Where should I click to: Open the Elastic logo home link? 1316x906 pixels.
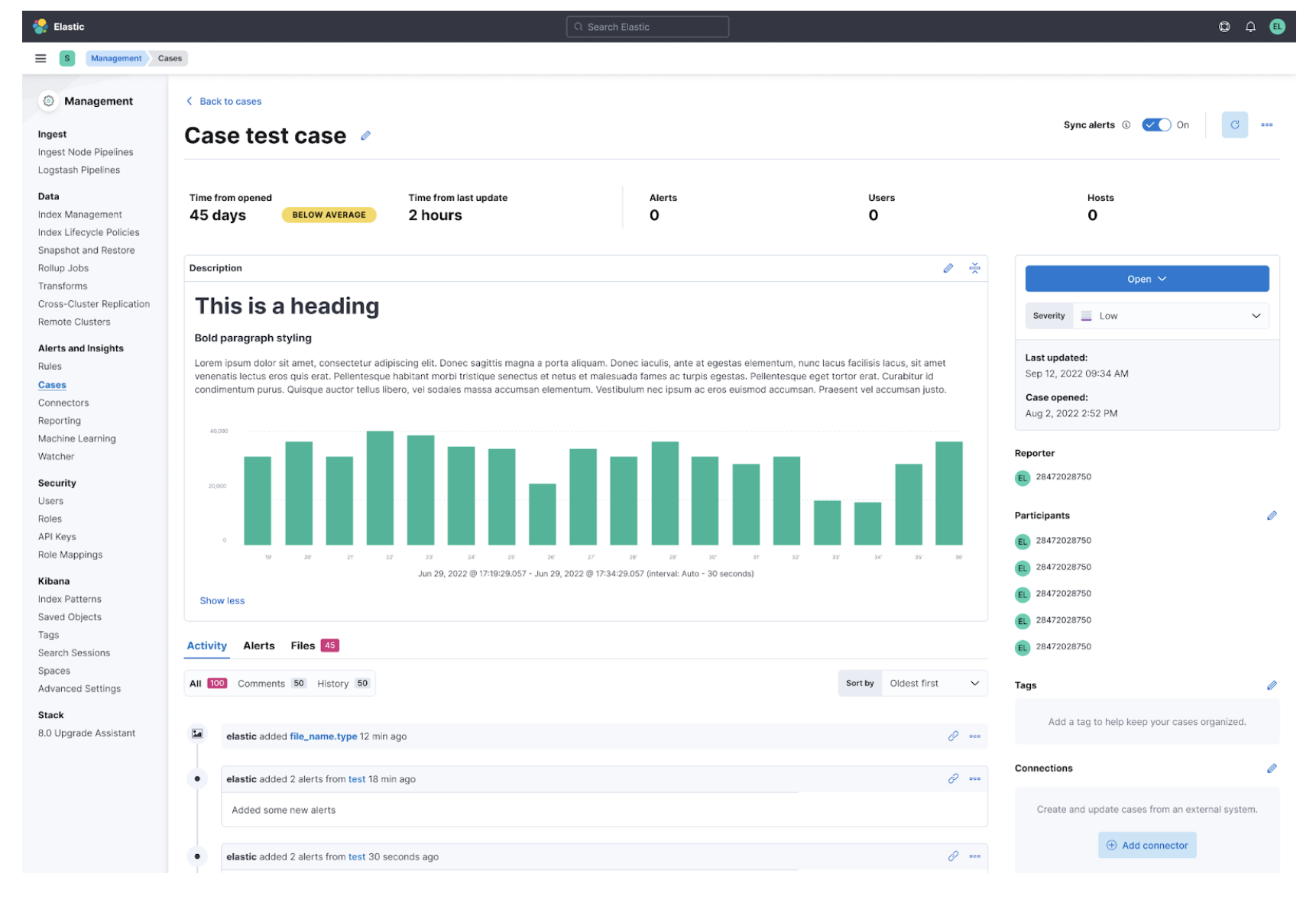59,27
